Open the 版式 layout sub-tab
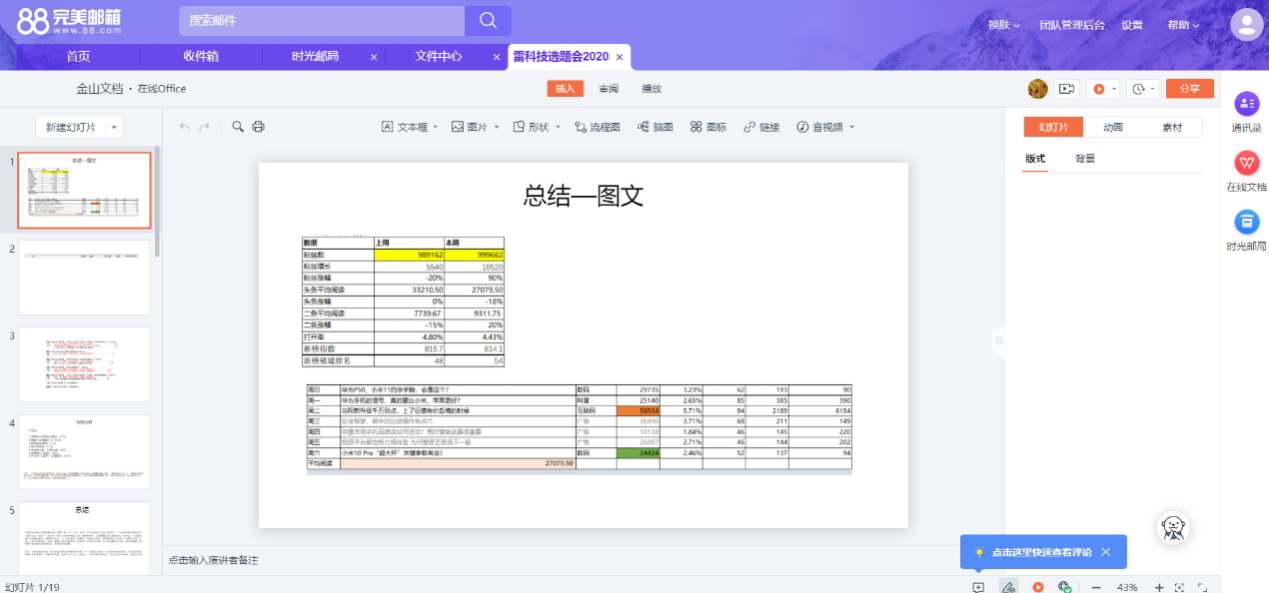Screen dimensions: 1269x593 coord(1035,159)
